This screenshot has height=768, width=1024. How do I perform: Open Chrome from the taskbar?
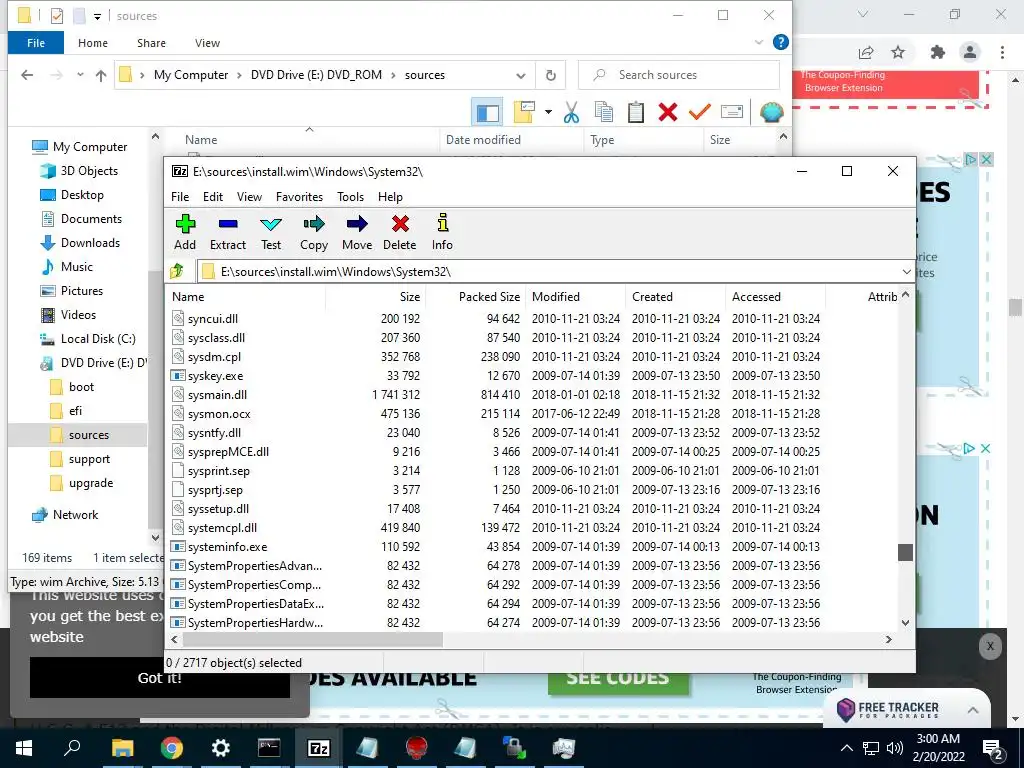[172, 748]
